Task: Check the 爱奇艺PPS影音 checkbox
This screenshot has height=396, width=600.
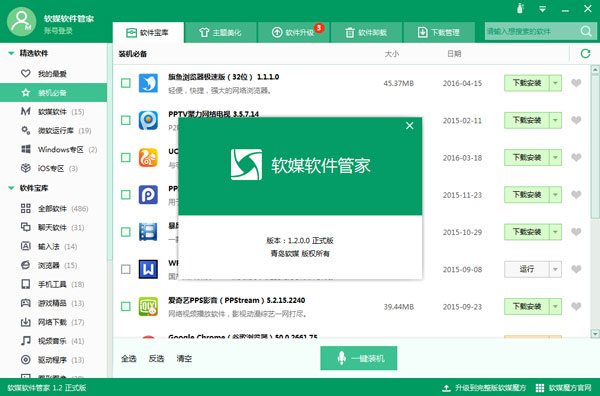Action: pyautogui.click(x=126, y=306)
